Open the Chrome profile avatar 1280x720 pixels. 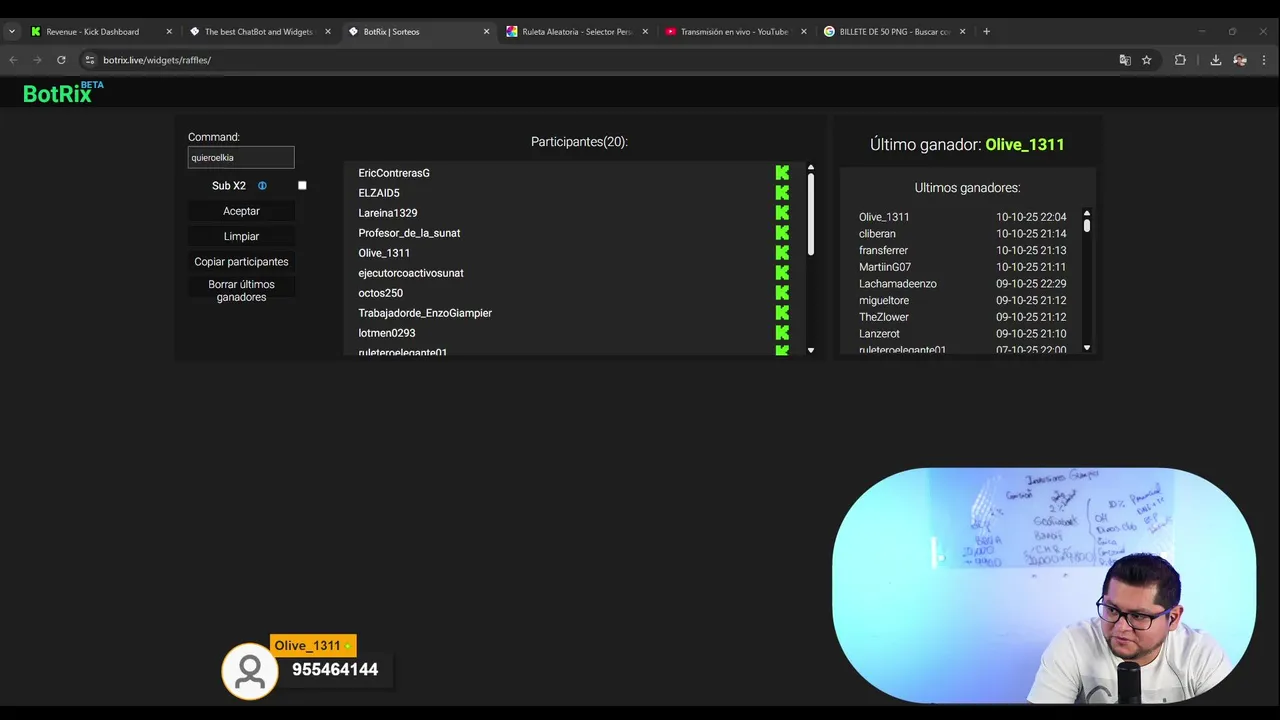(1240, 60)
